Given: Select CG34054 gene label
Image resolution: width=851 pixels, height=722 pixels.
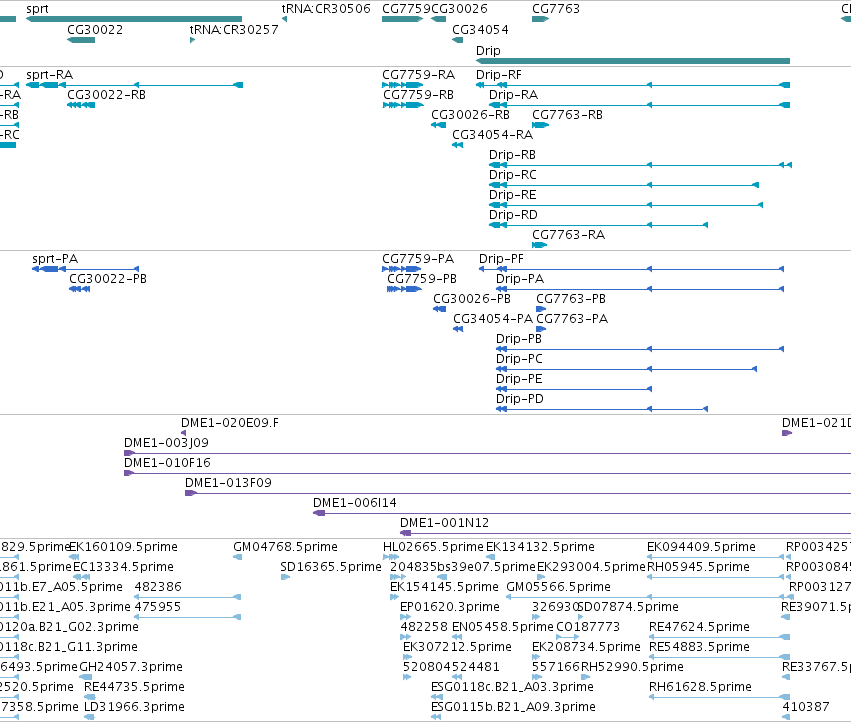Looking at the screenshot, I should 480,29.
